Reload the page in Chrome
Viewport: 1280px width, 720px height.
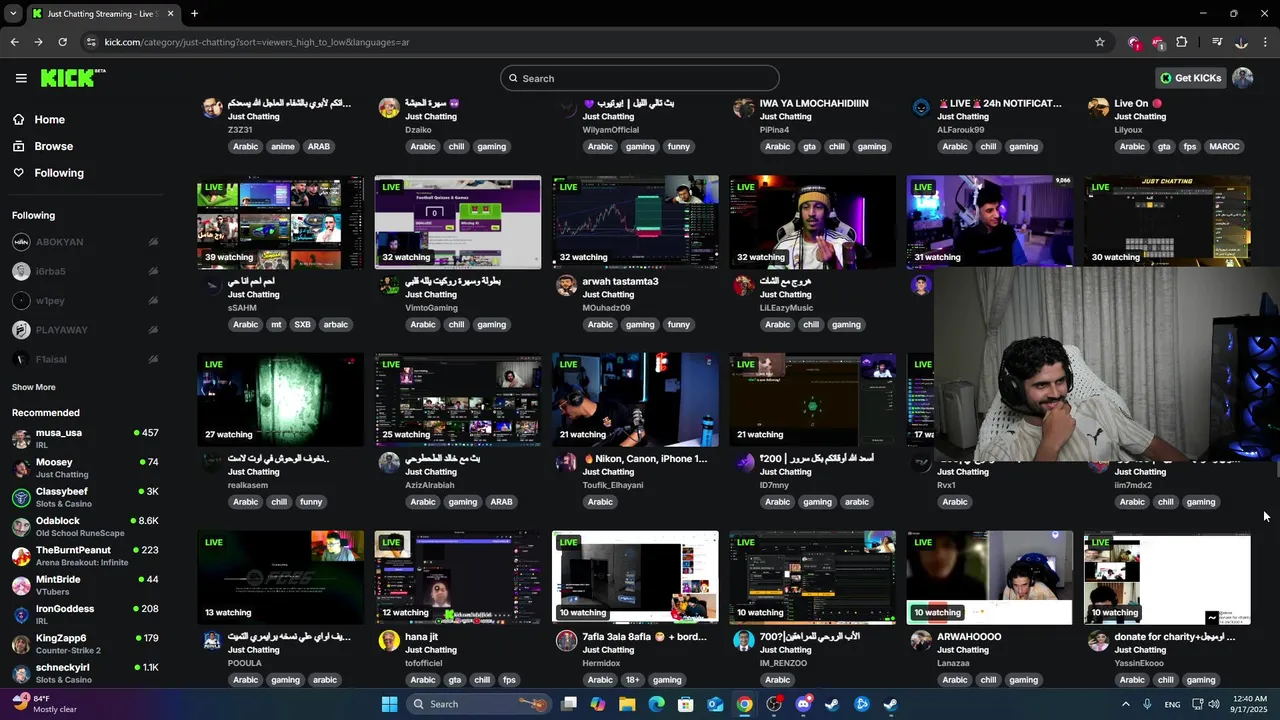click(62, 42)
